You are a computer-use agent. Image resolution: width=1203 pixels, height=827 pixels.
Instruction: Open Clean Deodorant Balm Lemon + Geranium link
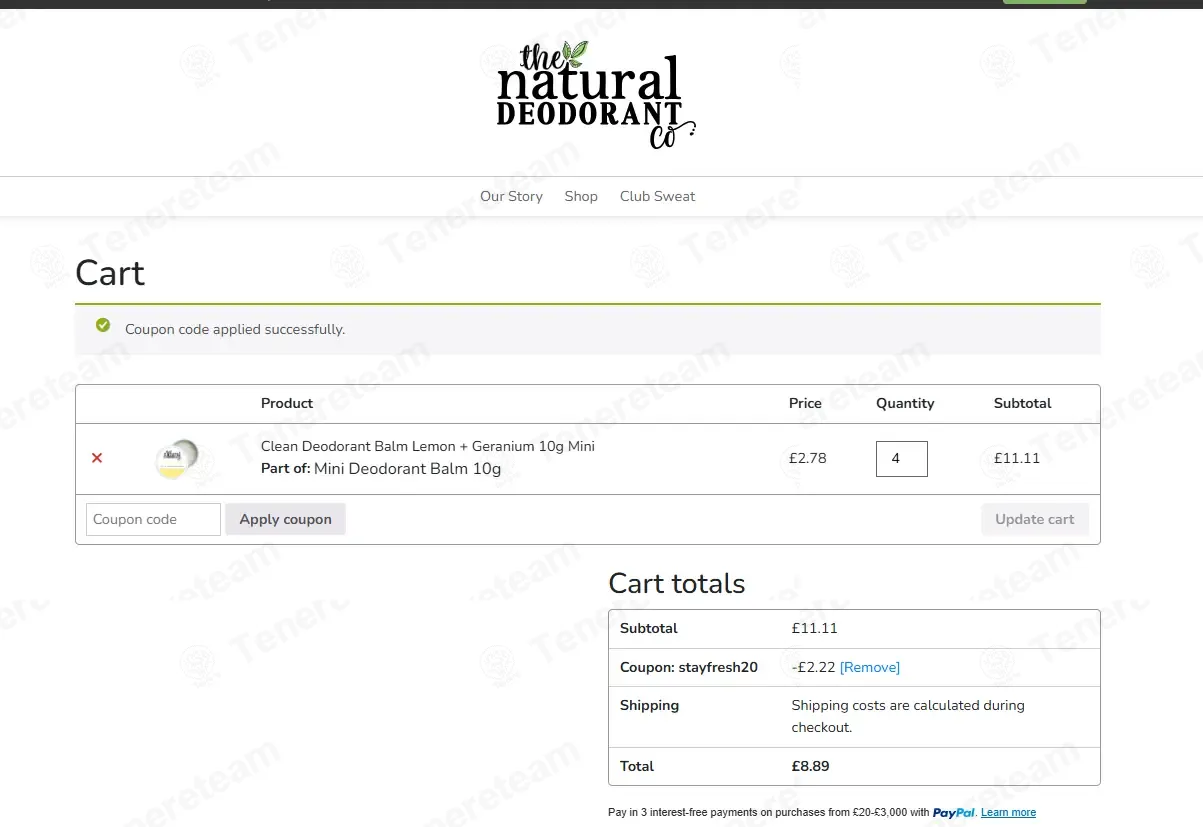428,446
